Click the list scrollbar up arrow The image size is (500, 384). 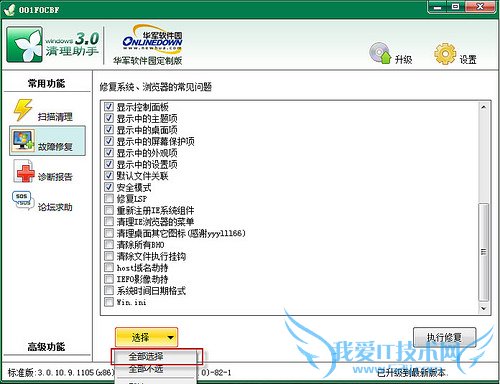(483, 107)
